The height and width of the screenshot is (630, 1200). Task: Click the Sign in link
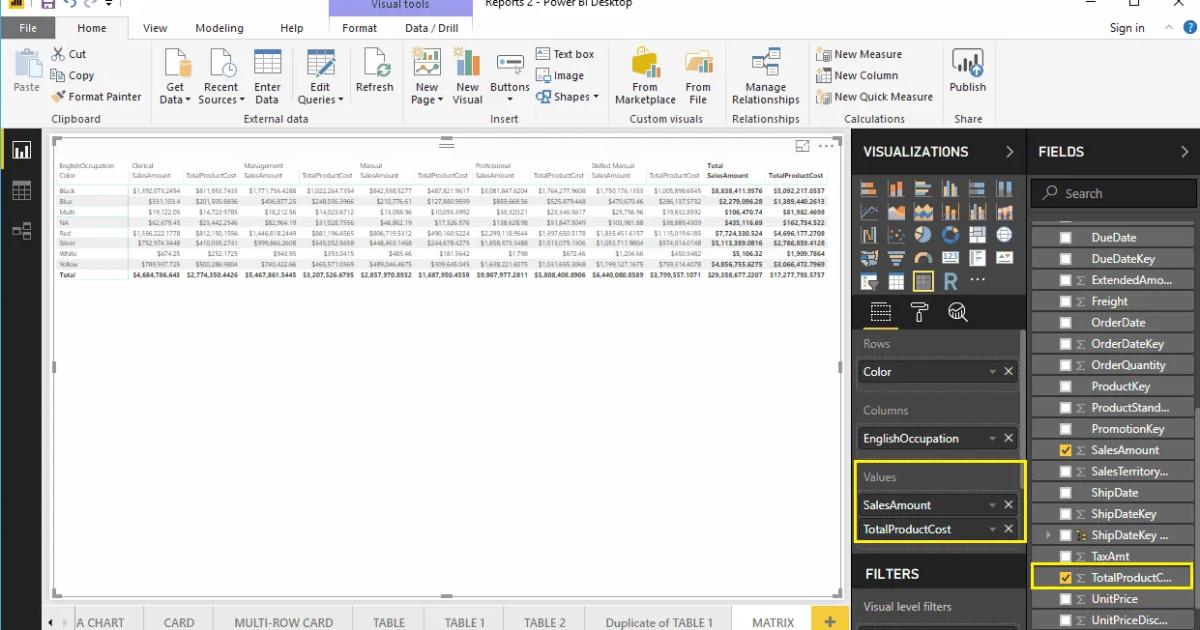point(1126,27)
